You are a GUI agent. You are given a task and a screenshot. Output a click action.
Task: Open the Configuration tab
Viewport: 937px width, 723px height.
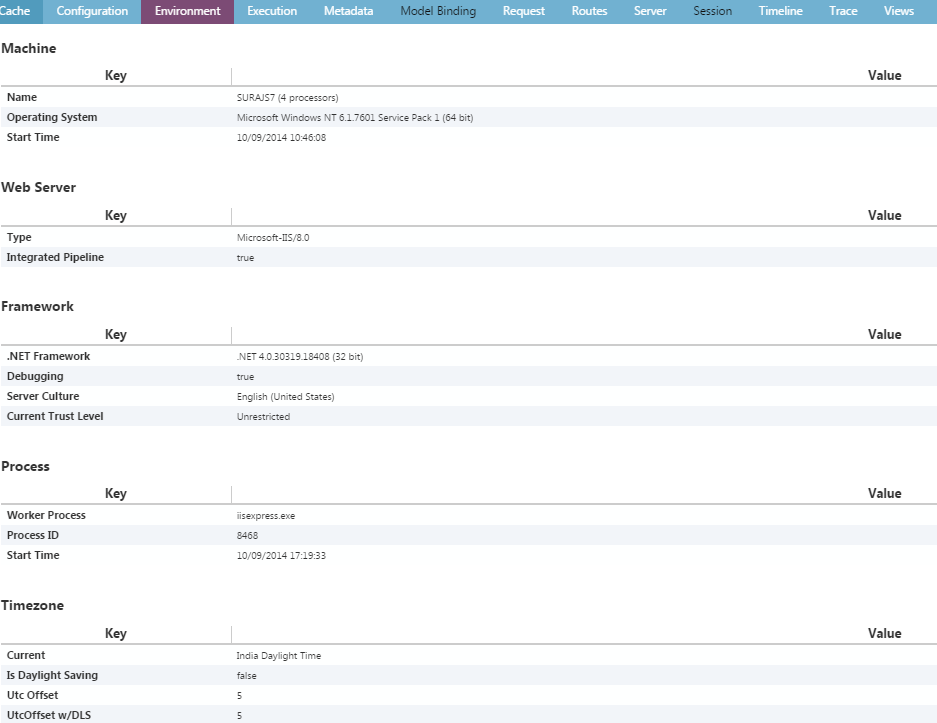(92, 11)
